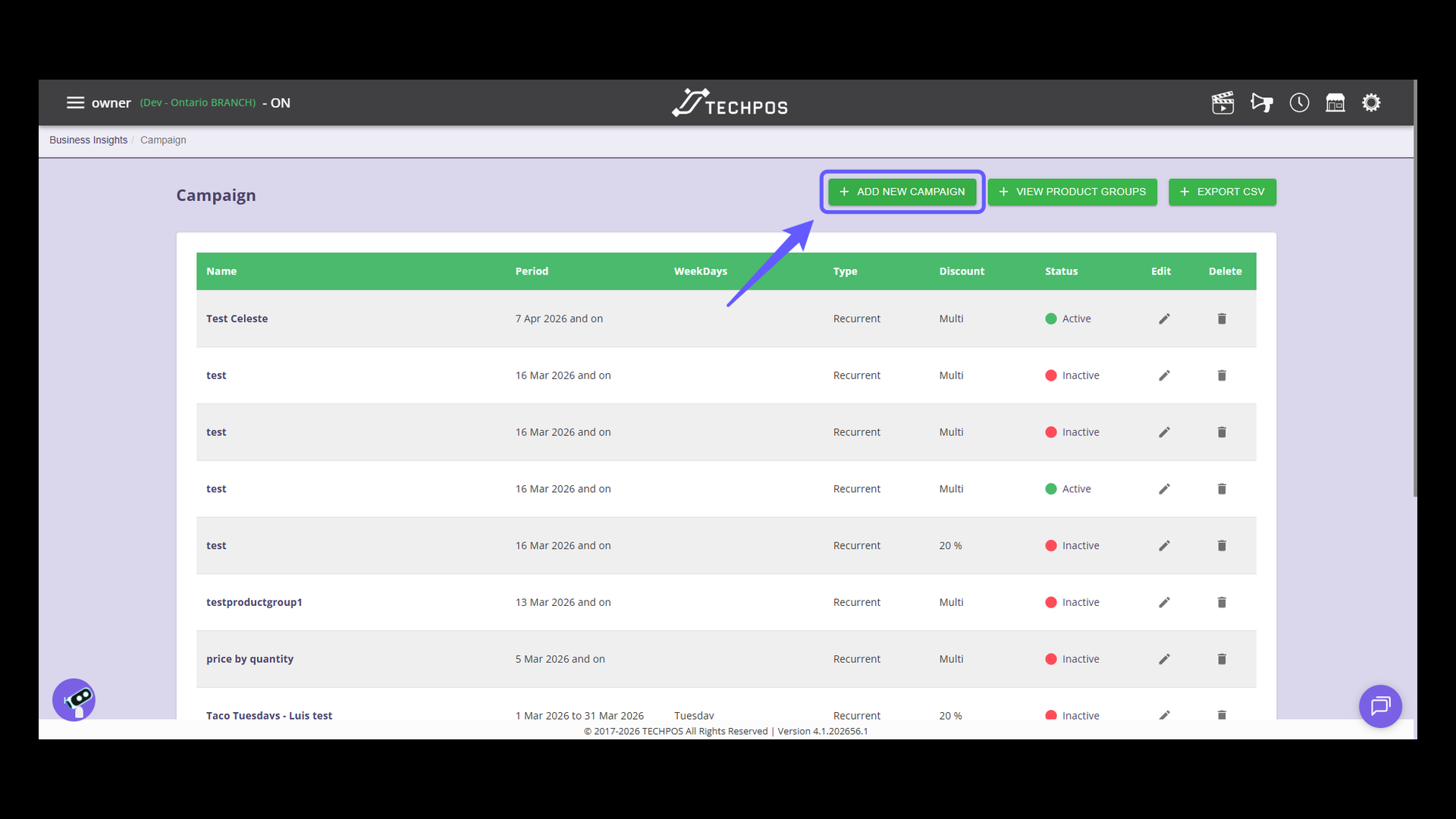
Task: Edit the Test Celeste campaign
Action: pyautogui.click(x=1164, y=318)
